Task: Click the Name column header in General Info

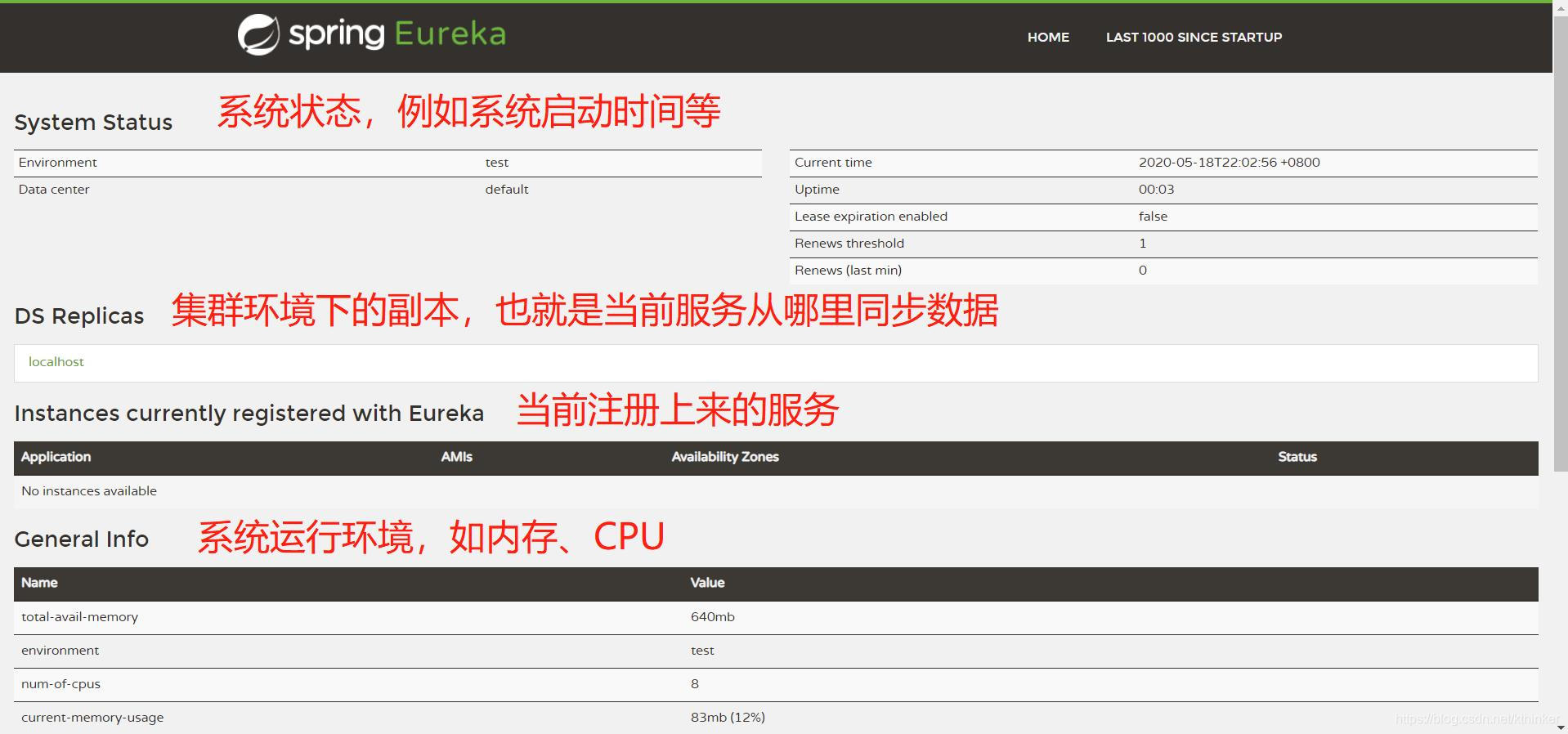Action: [x=39, y=583]
